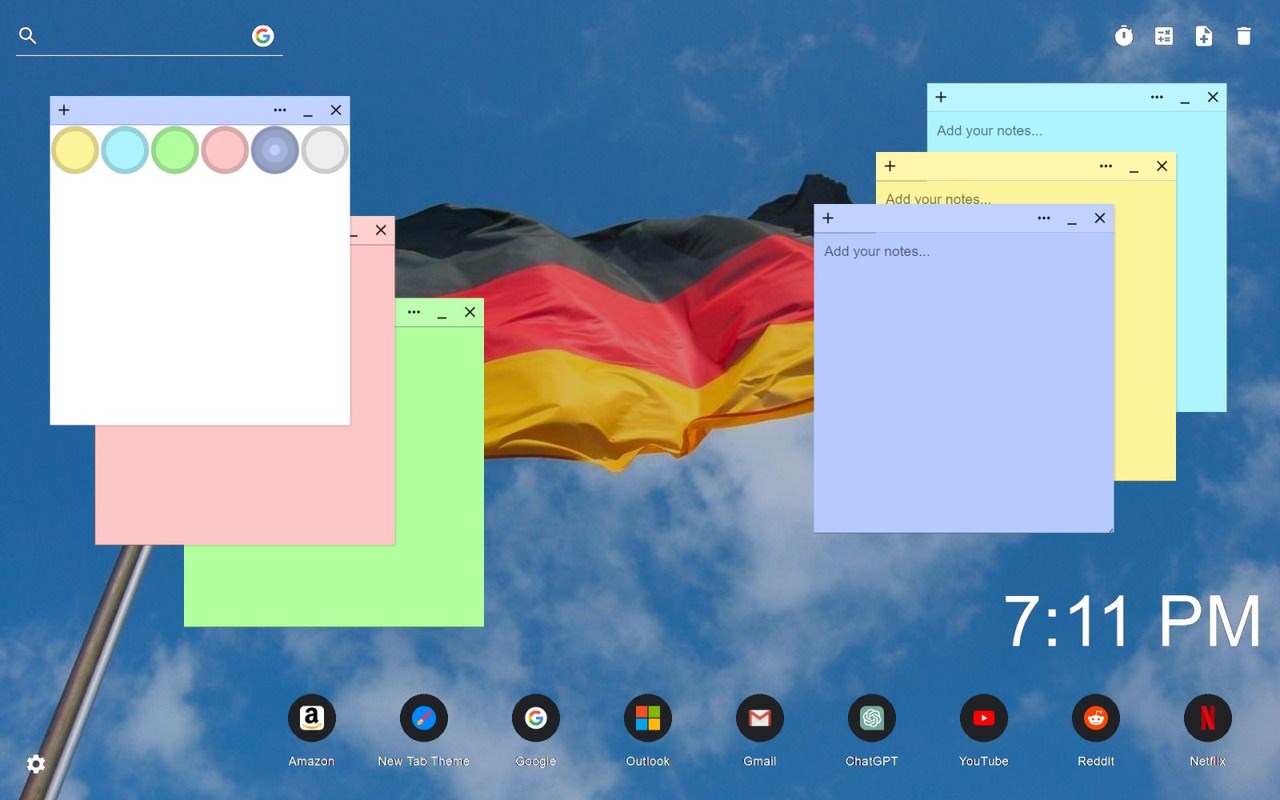Click the Google logo in search bar
The height and width of the screenshot is (800, 1280).
pyautogui.click(x=263, y=36)
